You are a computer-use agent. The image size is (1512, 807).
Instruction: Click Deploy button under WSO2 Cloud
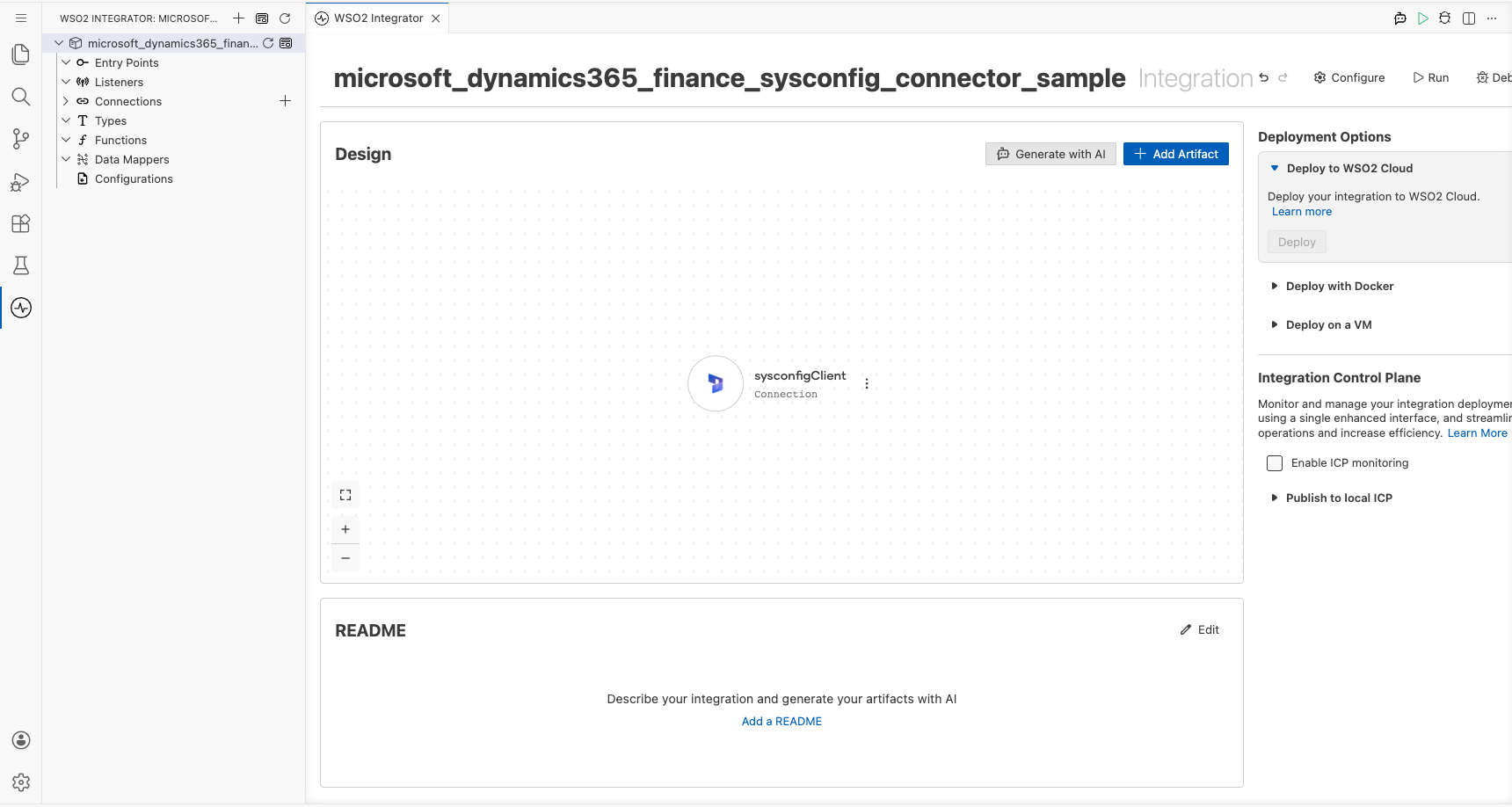1297,242
